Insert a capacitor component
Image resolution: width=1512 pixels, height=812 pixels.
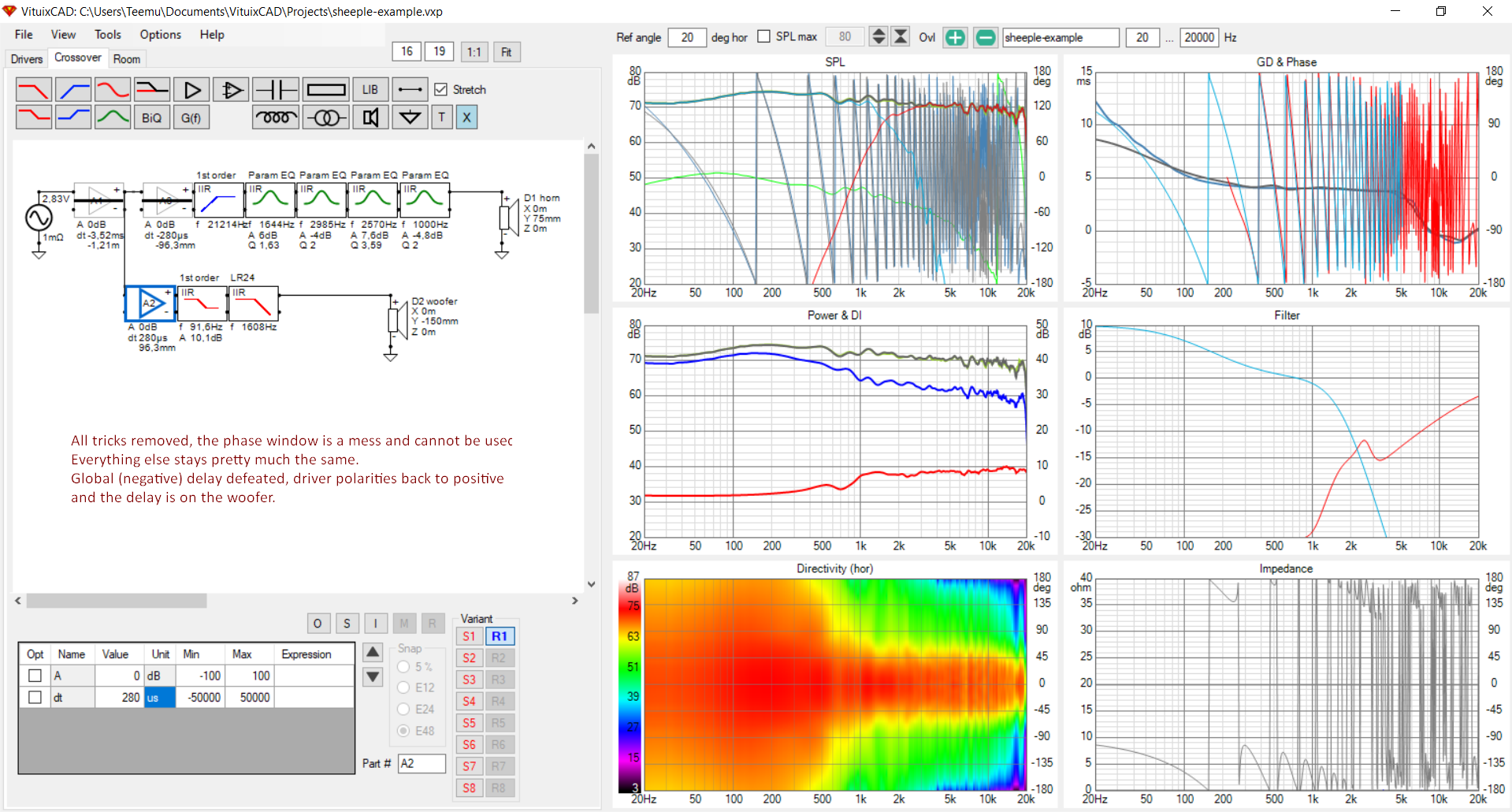[x=276, y=90]
